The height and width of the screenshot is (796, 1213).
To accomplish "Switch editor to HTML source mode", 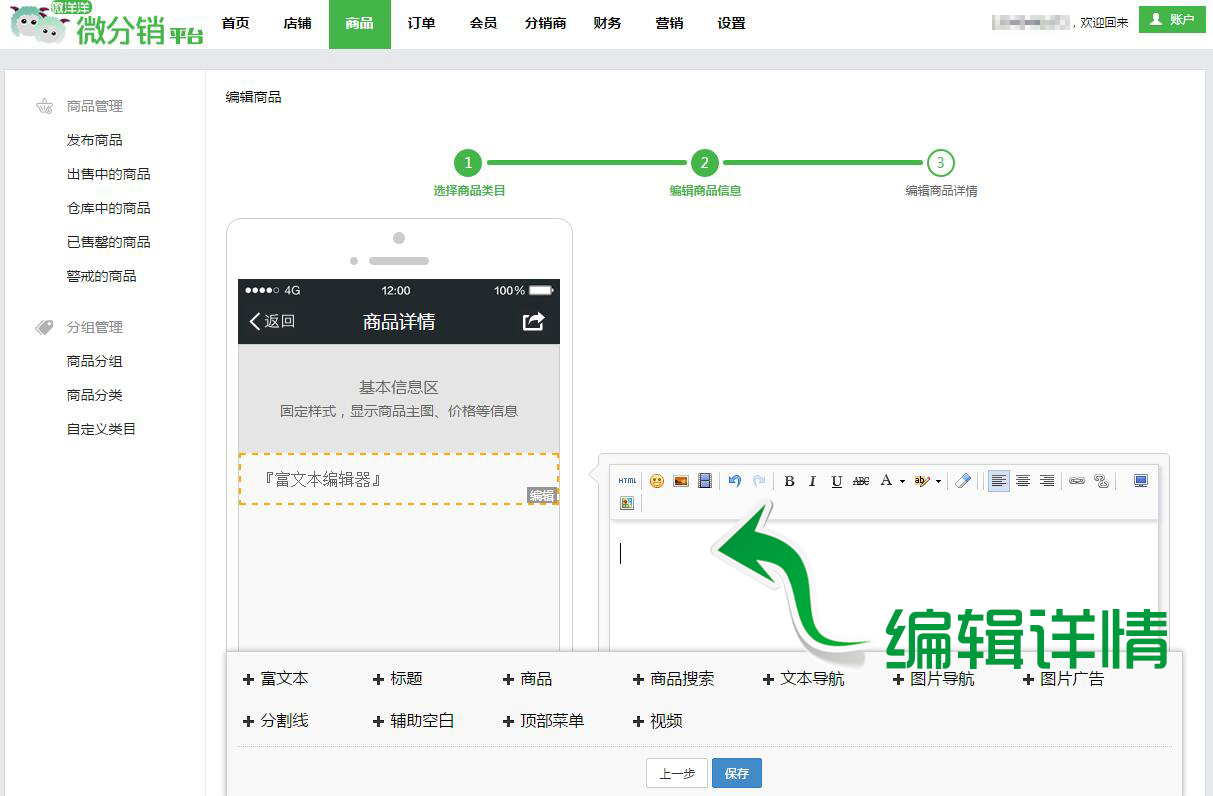I will pyautogui.click(x=627, y=481).
